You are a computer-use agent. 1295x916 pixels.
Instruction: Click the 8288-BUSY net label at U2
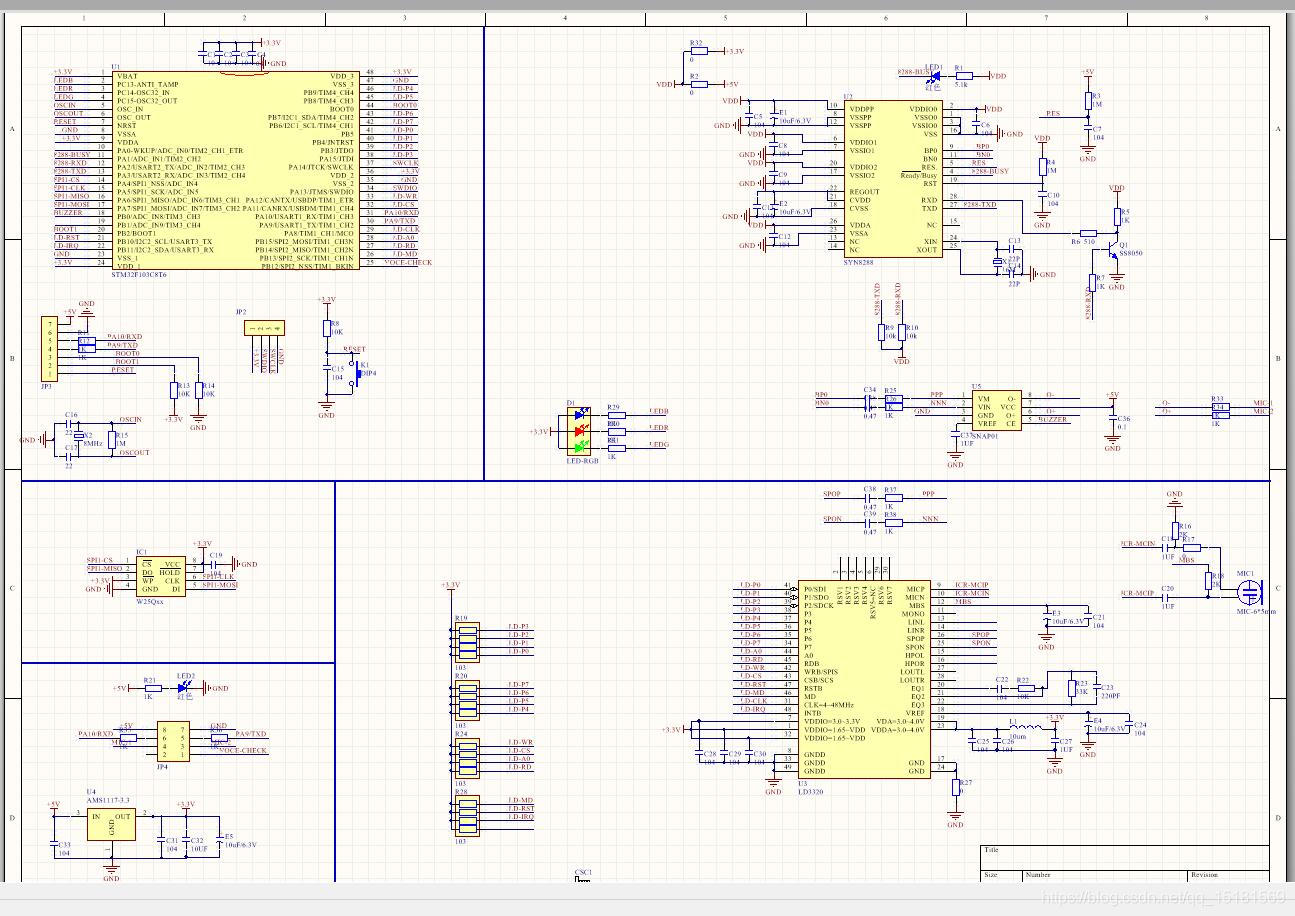point(989,172)
